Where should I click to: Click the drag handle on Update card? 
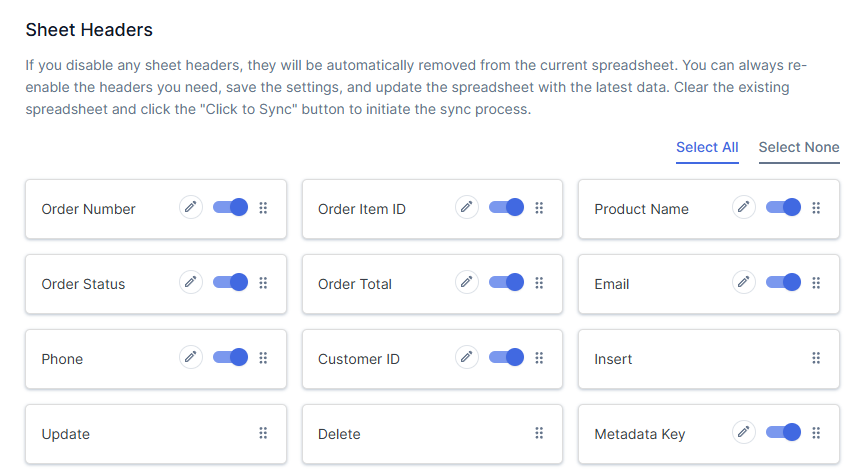pyautogui.click(x=263, y=433)
